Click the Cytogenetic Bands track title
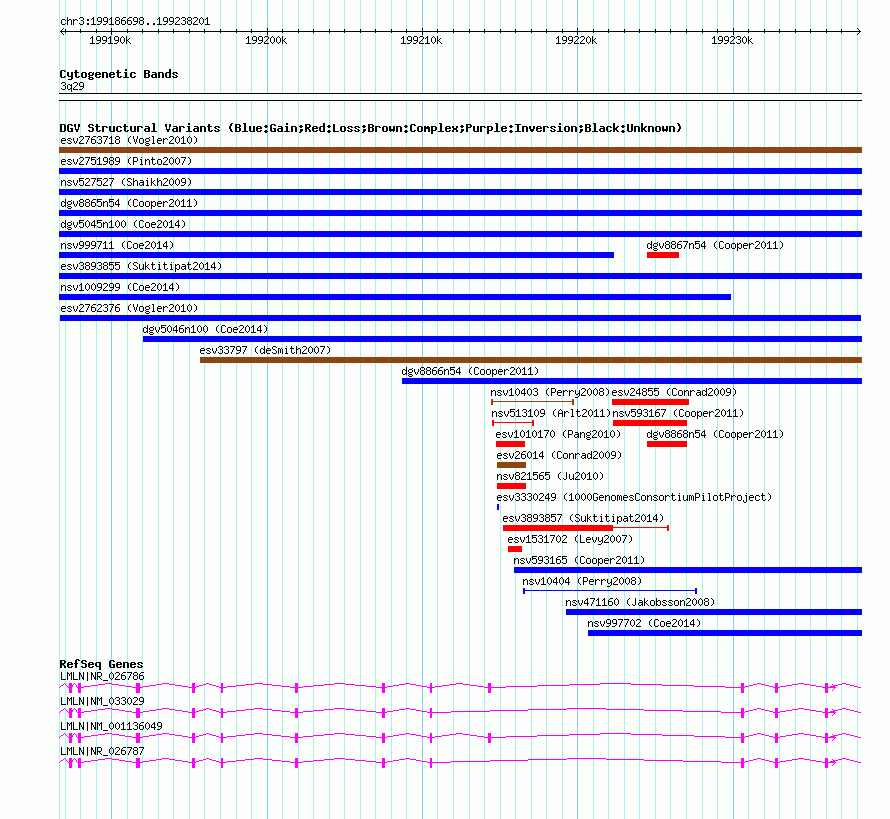The width and height of the screenshot is (890, 819). tap(119, 74)
